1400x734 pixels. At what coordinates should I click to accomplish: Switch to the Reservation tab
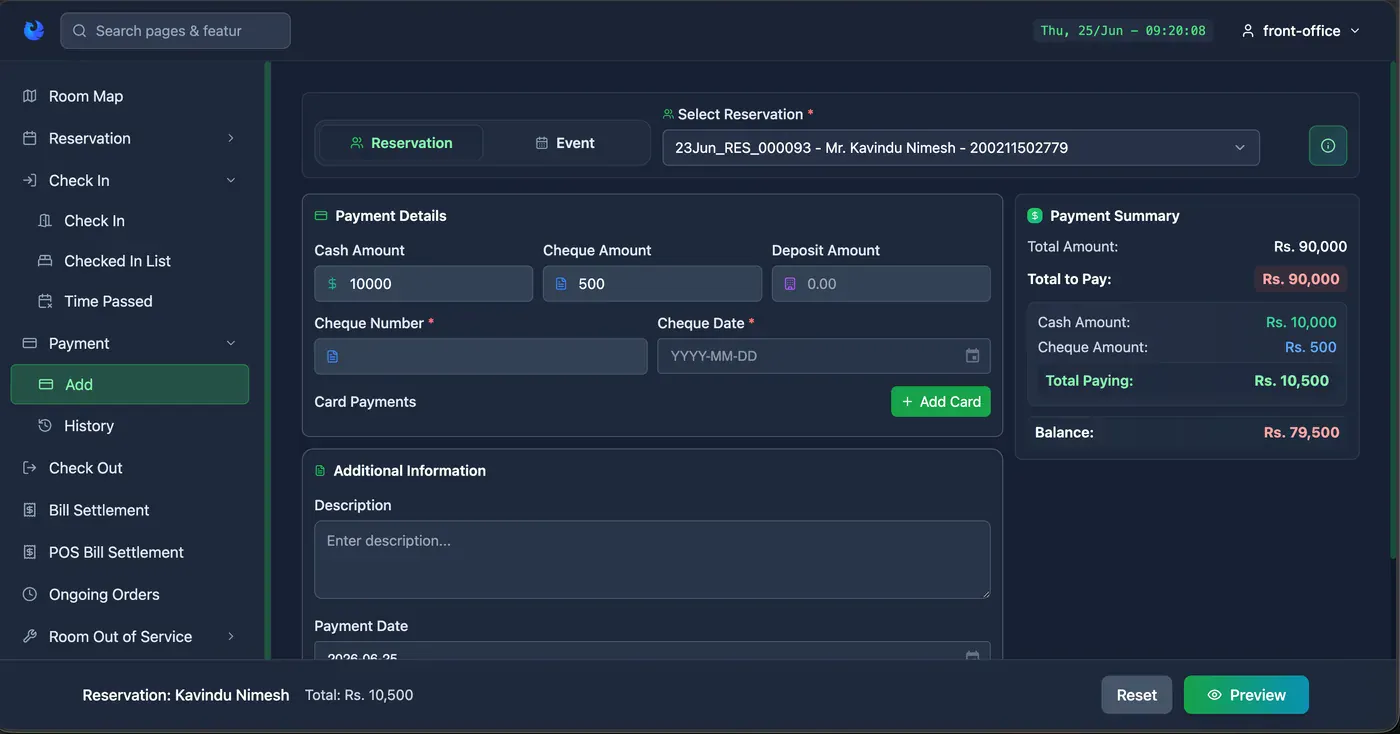click(x=401, y=143)
